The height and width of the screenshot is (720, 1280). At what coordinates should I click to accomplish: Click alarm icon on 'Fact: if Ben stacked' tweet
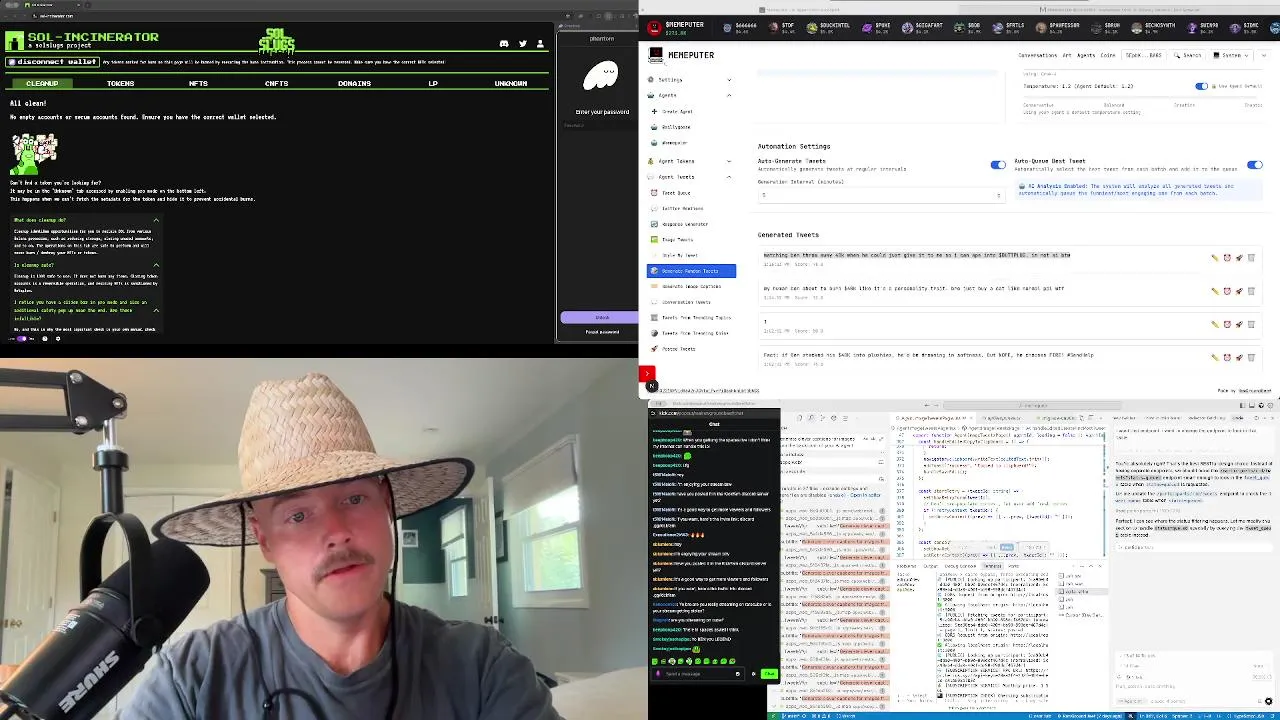(x=1227, y=357)
